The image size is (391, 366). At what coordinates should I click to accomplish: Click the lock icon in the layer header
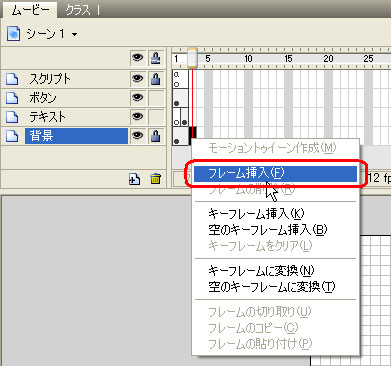156,58
